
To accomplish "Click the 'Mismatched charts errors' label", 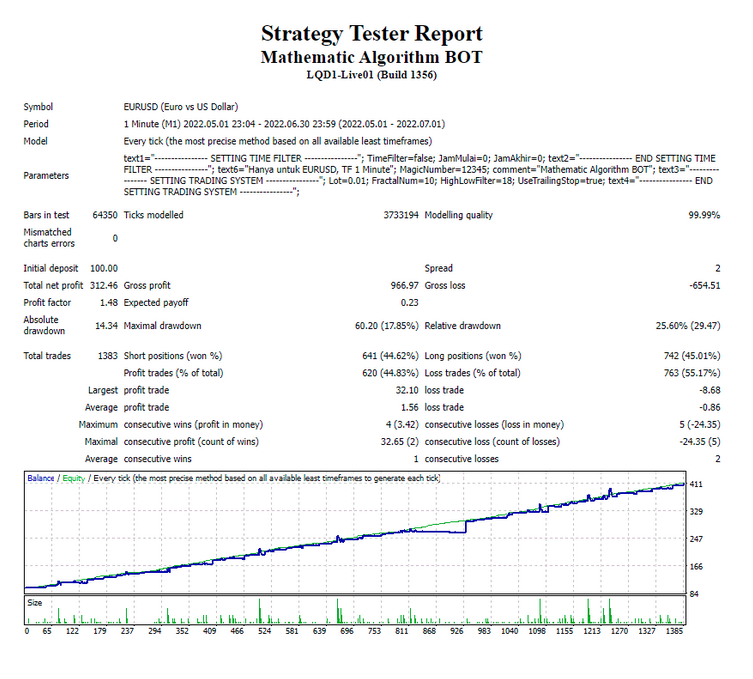I will pyautogui.click(x=49, y=238).
